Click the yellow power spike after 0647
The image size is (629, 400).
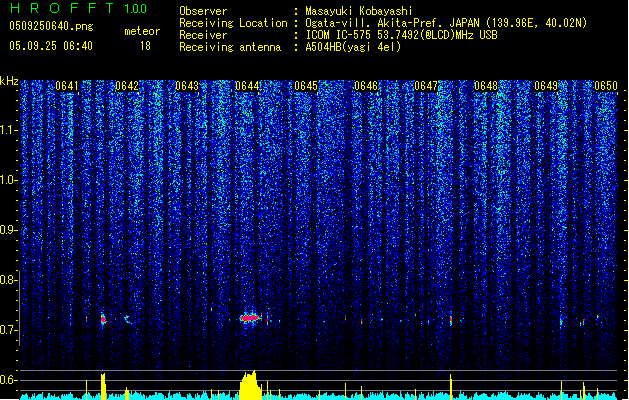pyautogui.click(x=451, y=387)
